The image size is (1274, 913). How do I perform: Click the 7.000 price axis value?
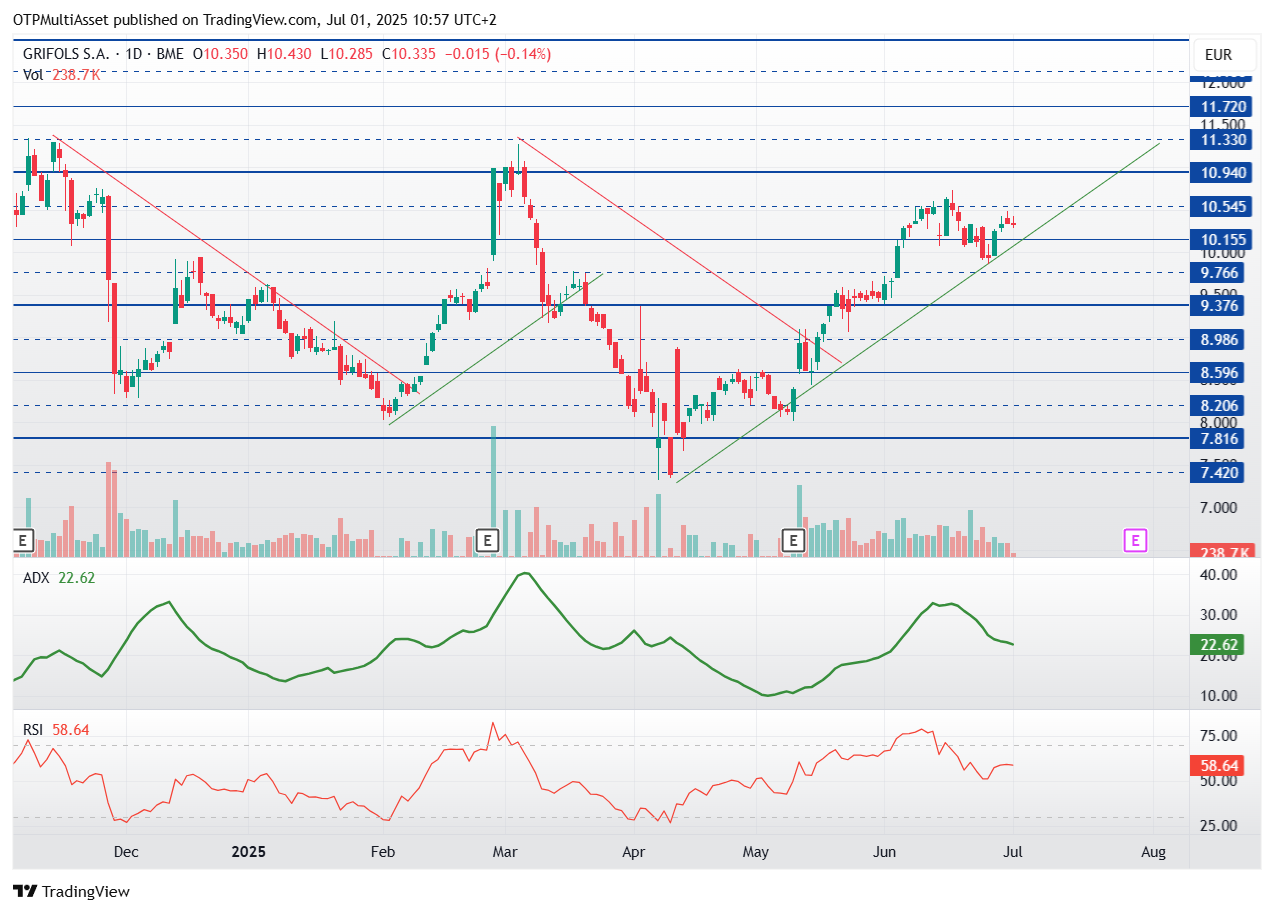click(x=1220, y=508)
